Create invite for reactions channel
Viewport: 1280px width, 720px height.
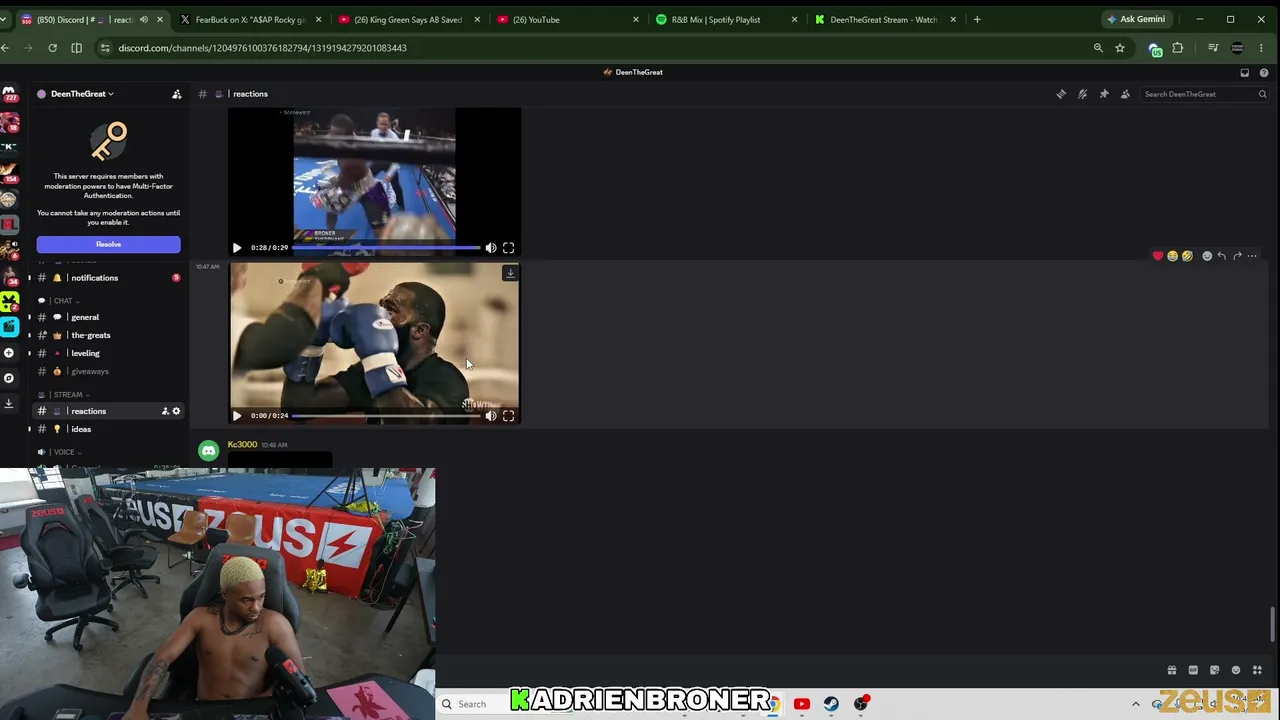[165, 411]
